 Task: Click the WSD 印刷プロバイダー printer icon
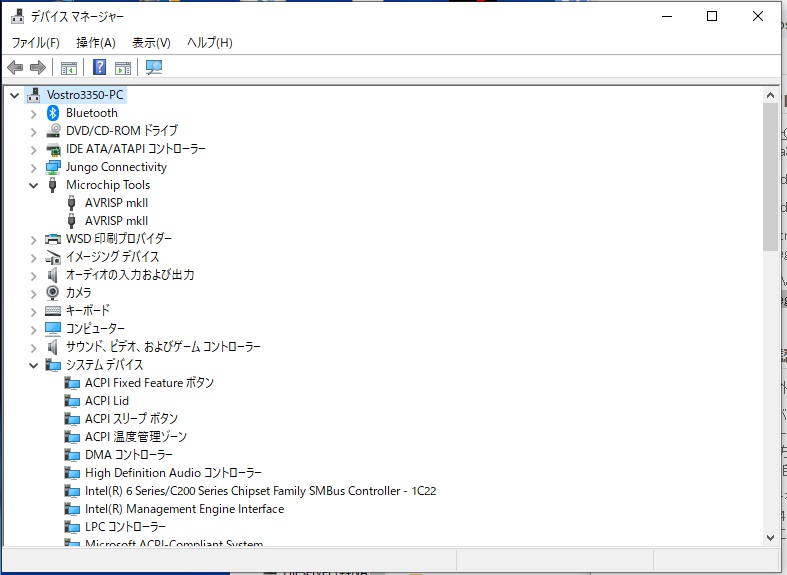(x=53, y=239)
